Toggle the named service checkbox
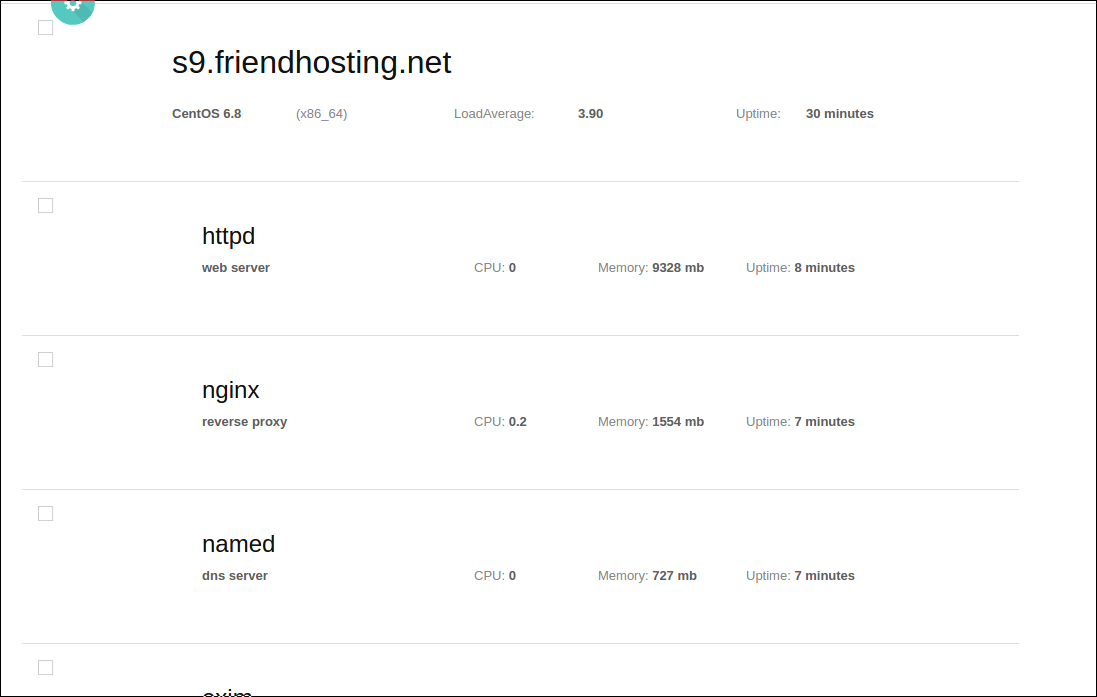Screen dimensions: 1097x697 click(x=45, y=513)
